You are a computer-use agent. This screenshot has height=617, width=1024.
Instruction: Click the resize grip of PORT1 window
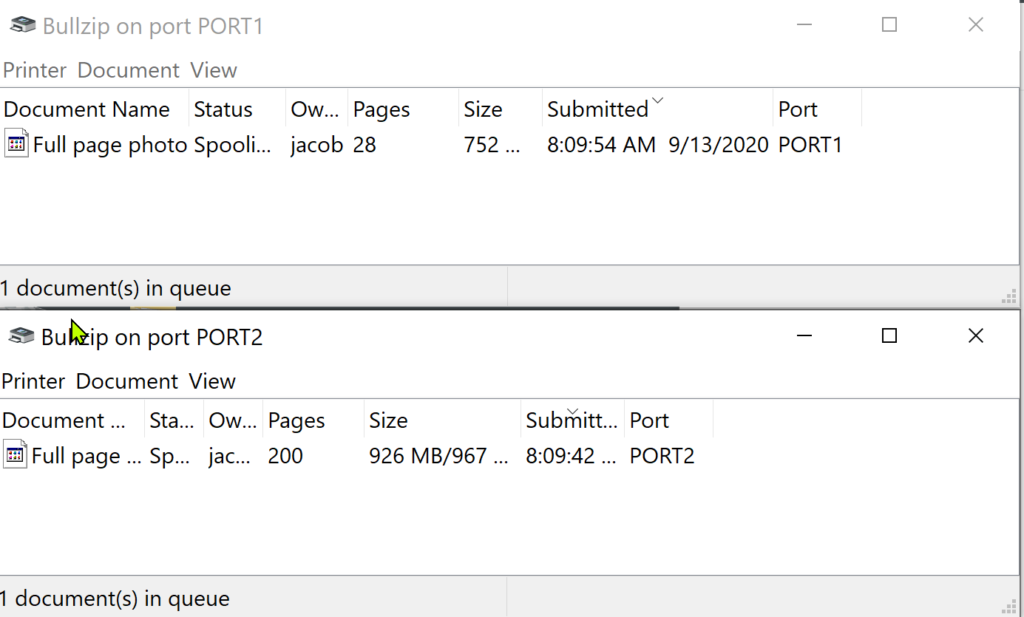[1009, 296]
